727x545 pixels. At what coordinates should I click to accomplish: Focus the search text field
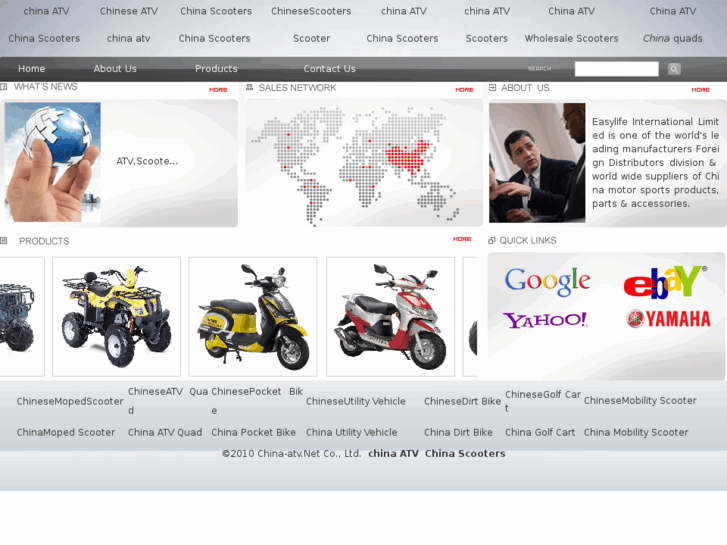coord(616,69)
